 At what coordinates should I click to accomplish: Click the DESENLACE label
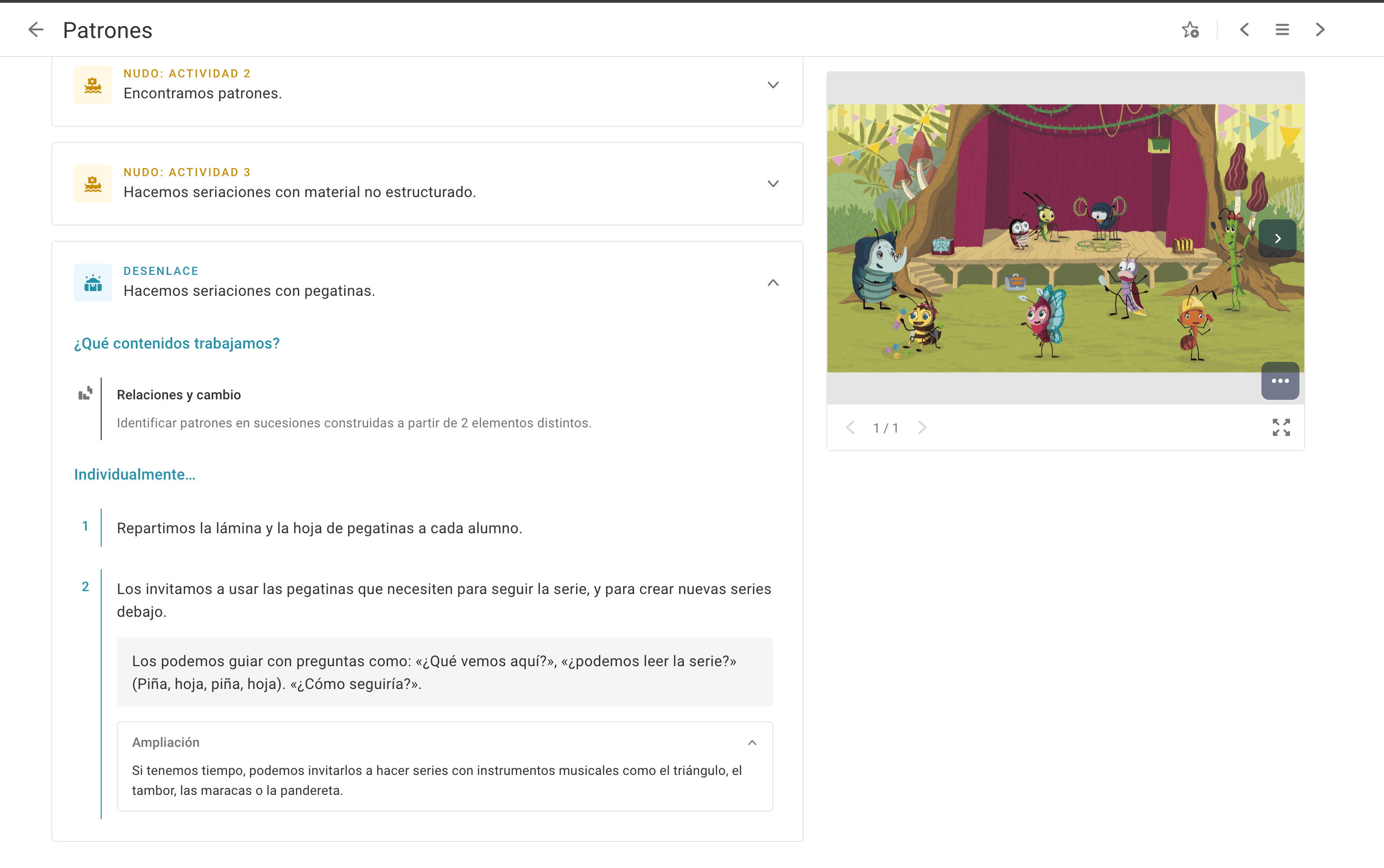tap(161, 271)
